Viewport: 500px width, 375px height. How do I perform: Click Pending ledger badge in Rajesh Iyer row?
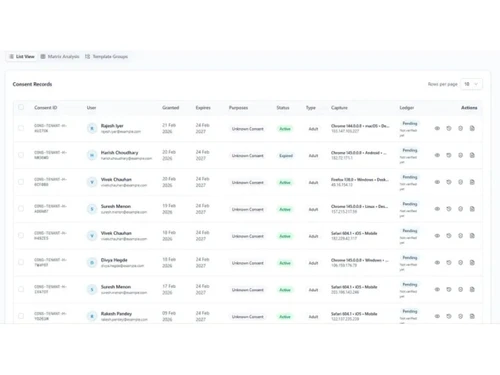(x=410, y=123)
